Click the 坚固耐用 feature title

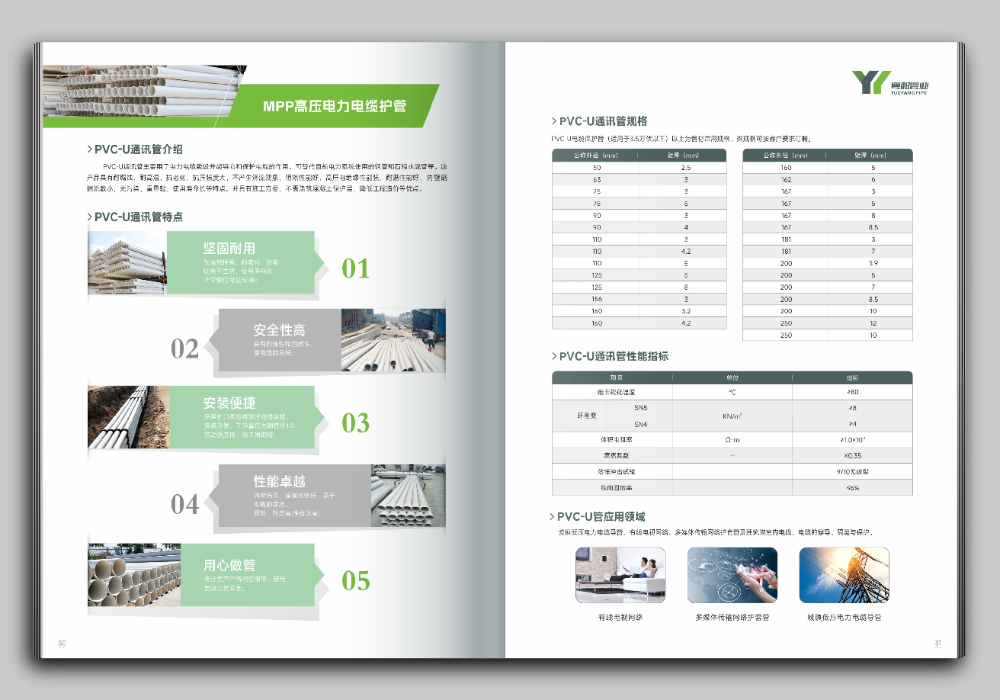(229, 248)
